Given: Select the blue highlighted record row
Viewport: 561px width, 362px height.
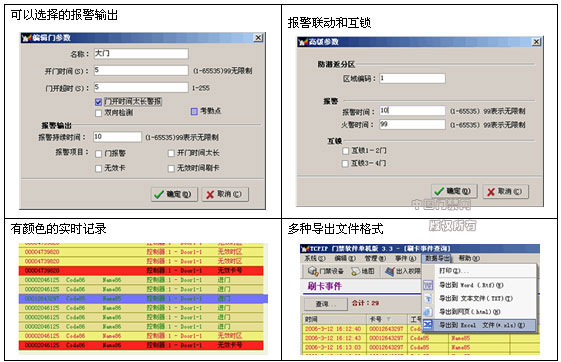Looking at the screenshot, I should tap(143, 299).
